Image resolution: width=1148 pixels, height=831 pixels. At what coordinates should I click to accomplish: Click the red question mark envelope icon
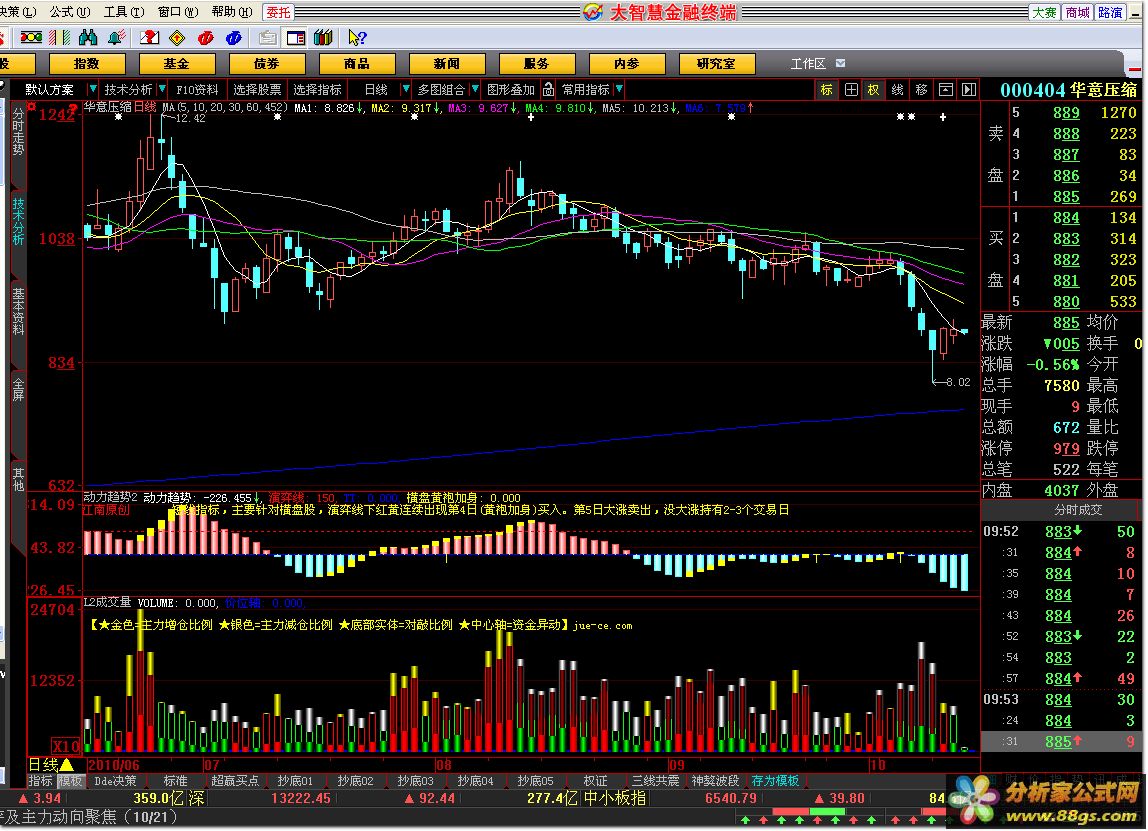coord(149,37)
